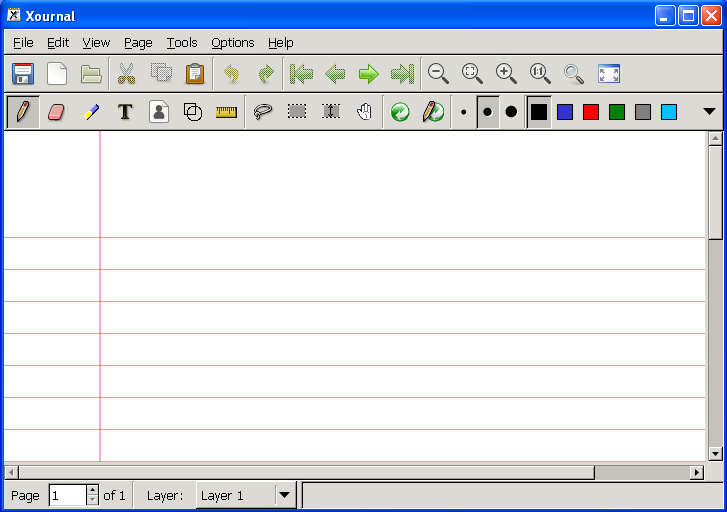Image resolution: width=727 pixels, height=512 pixels.
Task: Pick the light blue color swatch
Action: coord(669,112)
